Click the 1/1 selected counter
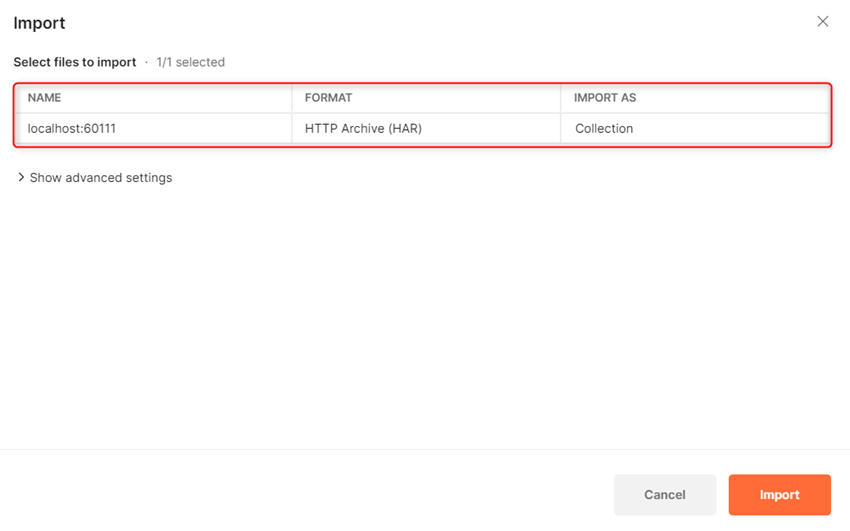Image resolution: width=850 pixels, height=531 pixels. 190,62
